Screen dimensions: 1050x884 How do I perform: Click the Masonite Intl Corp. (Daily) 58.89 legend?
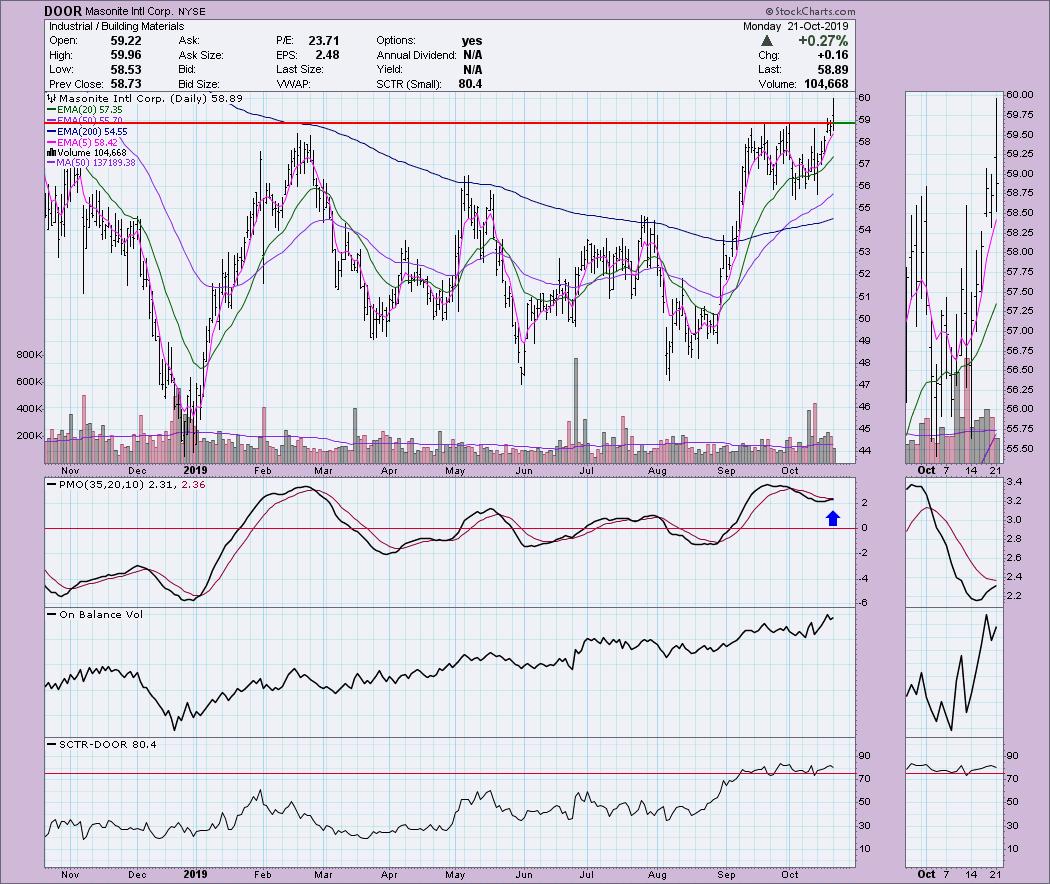[x=145, y=98]
